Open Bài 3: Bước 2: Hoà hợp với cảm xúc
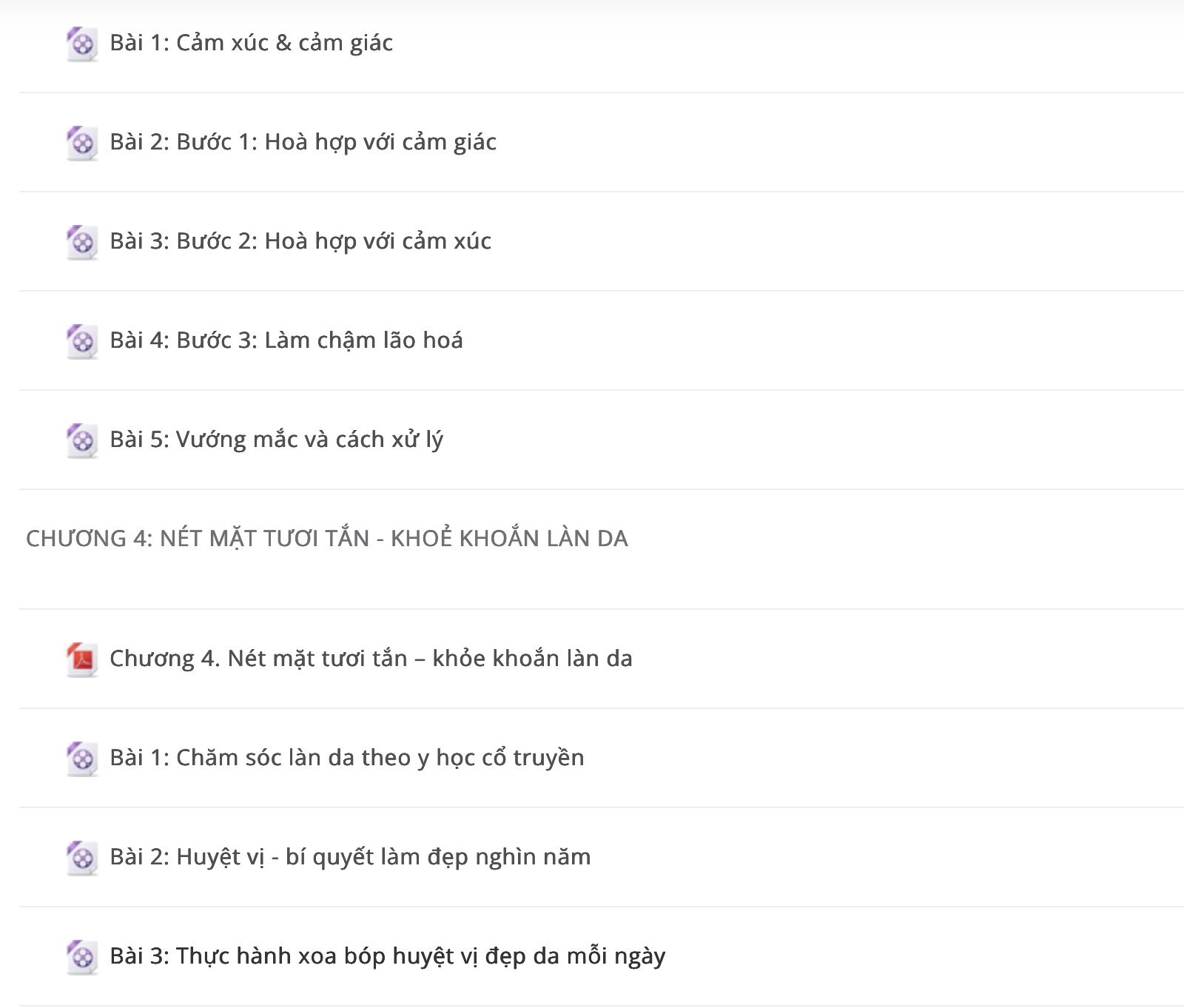Viewport: 1184px width, 1008px height. [300, 242]
